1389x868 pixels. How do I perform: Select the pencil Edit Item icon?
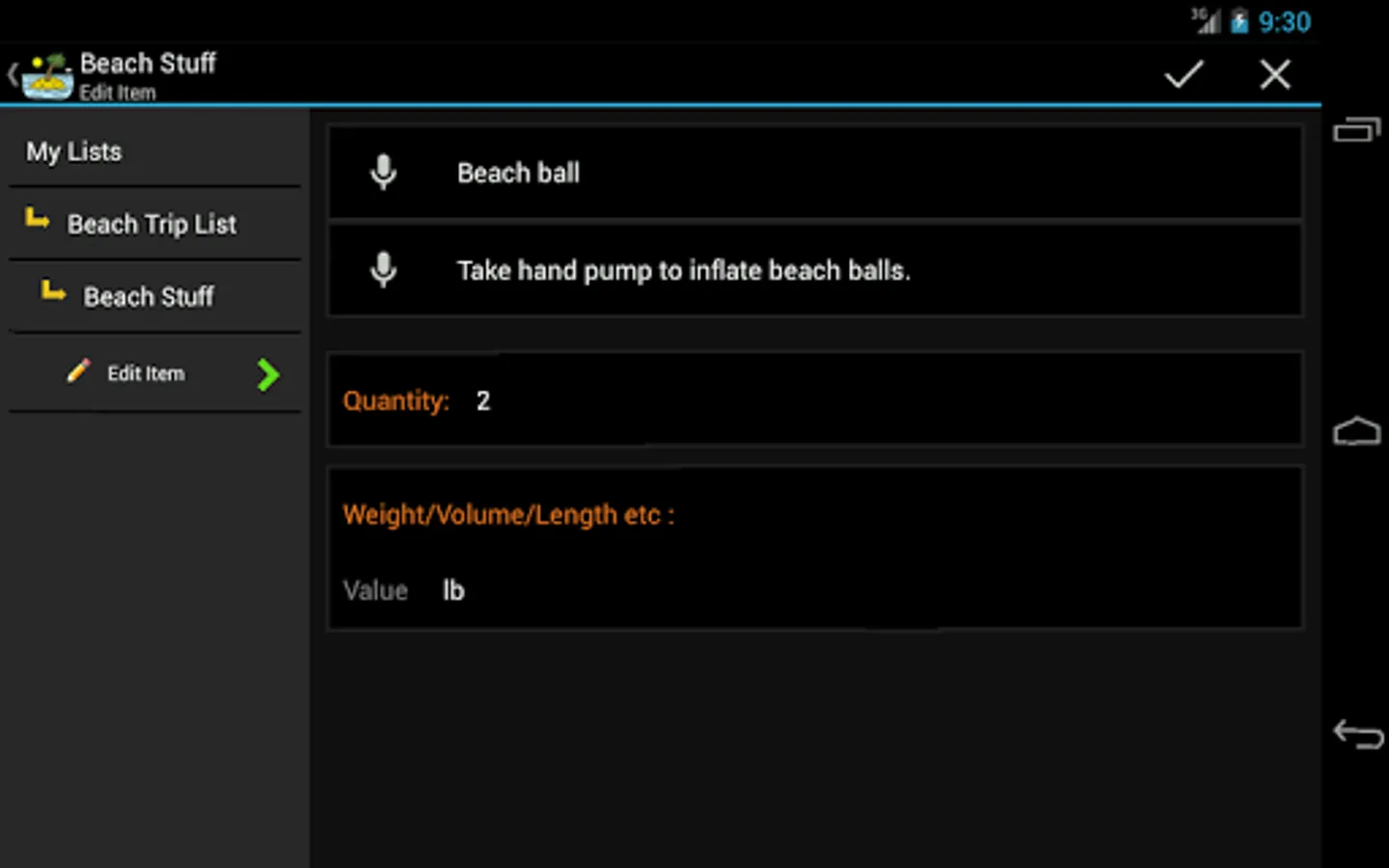click(x=77, y=372)
